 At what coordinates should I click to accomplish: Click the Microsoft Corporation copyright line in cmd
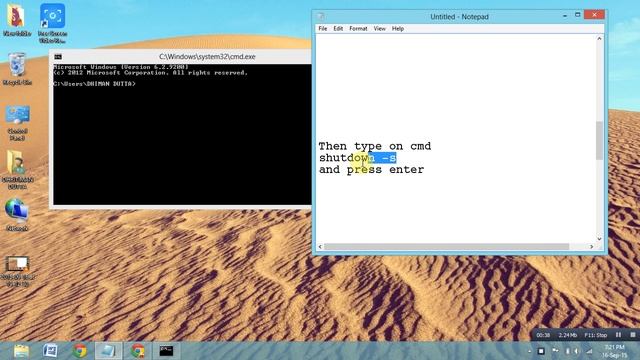click(150, 73)
